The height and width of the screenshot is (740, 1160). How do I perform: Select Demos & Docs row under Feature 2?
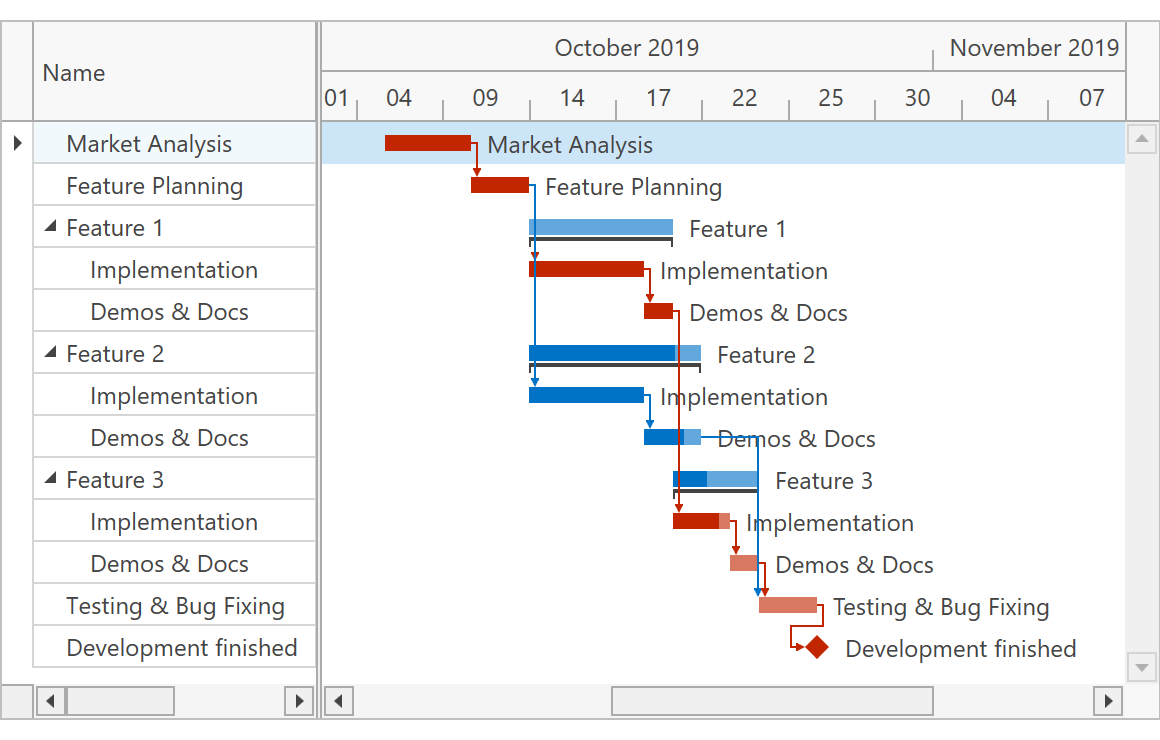(x=175, y=437)
